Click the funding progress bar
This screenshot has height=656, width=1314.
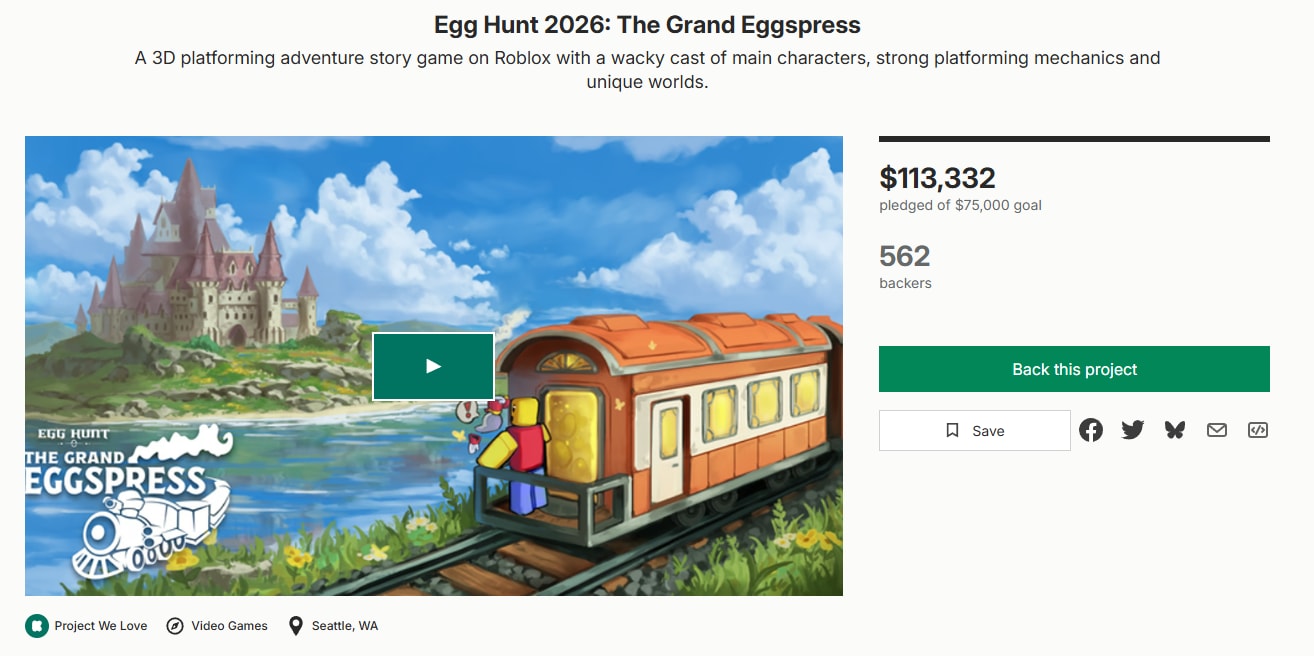pos(1074,139)
